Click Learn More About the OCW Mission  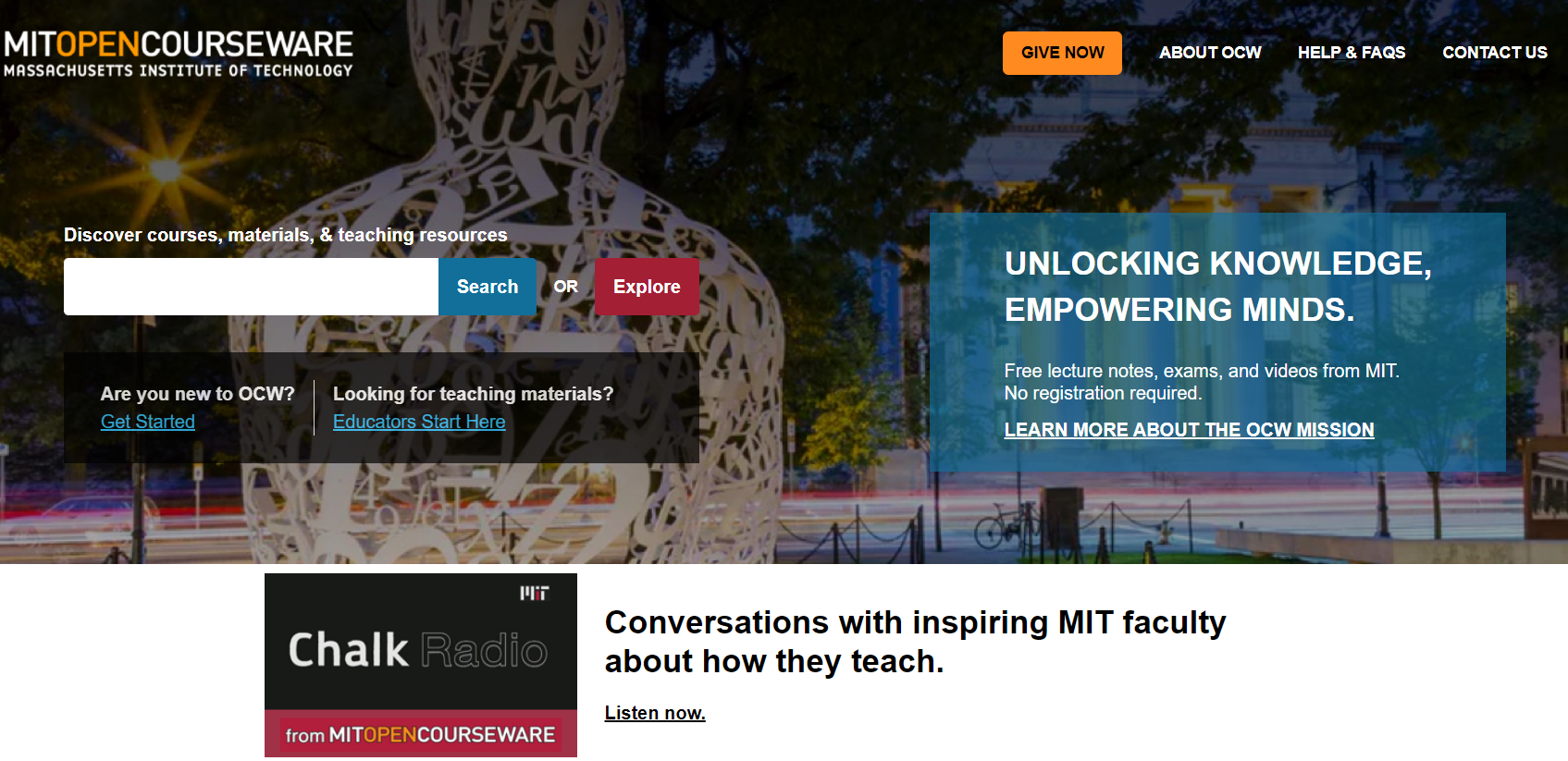point(1189,430)
